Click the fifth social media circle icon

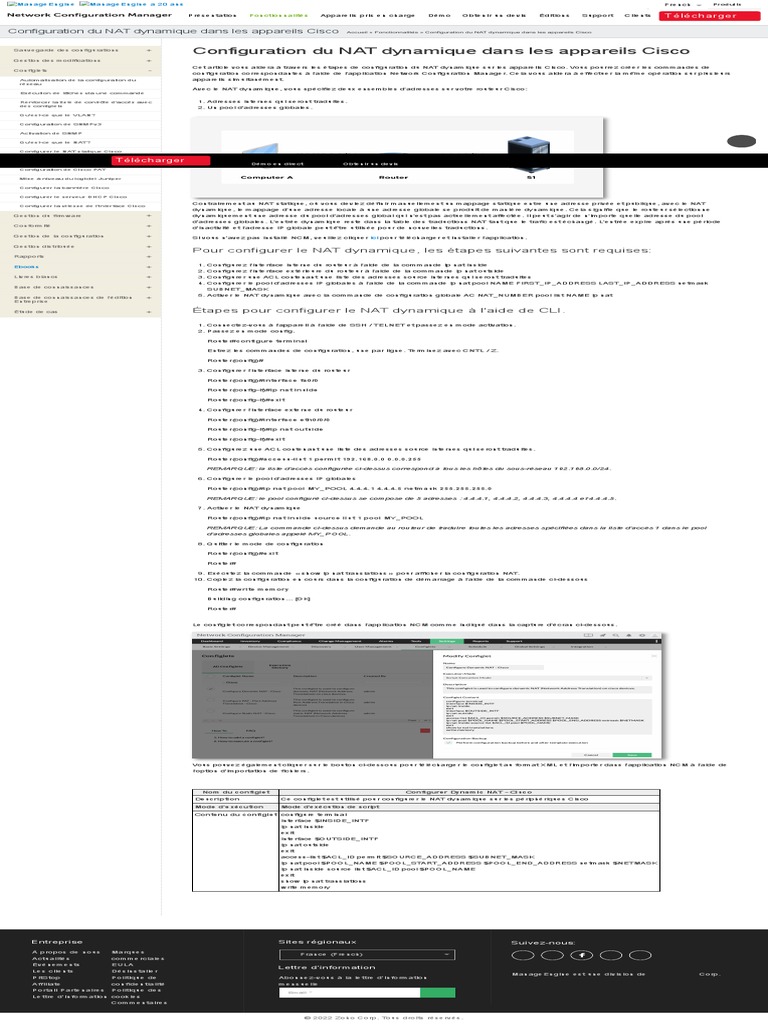[640, 955]
